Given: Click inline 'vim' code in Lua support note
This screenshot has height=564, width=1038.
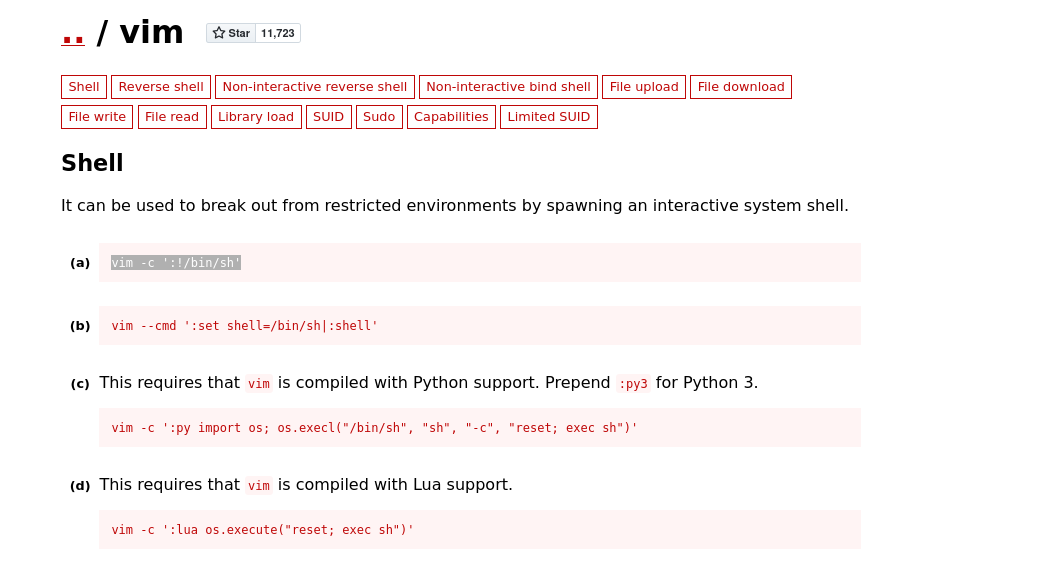Looking at the screenshot, I should (x=259, y=485).
